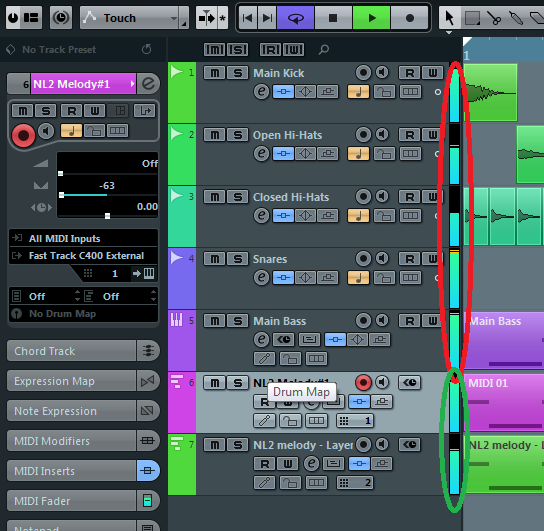Solo the Snares track
The width and height of the screenshot is (544, 531).
(238, 259)
